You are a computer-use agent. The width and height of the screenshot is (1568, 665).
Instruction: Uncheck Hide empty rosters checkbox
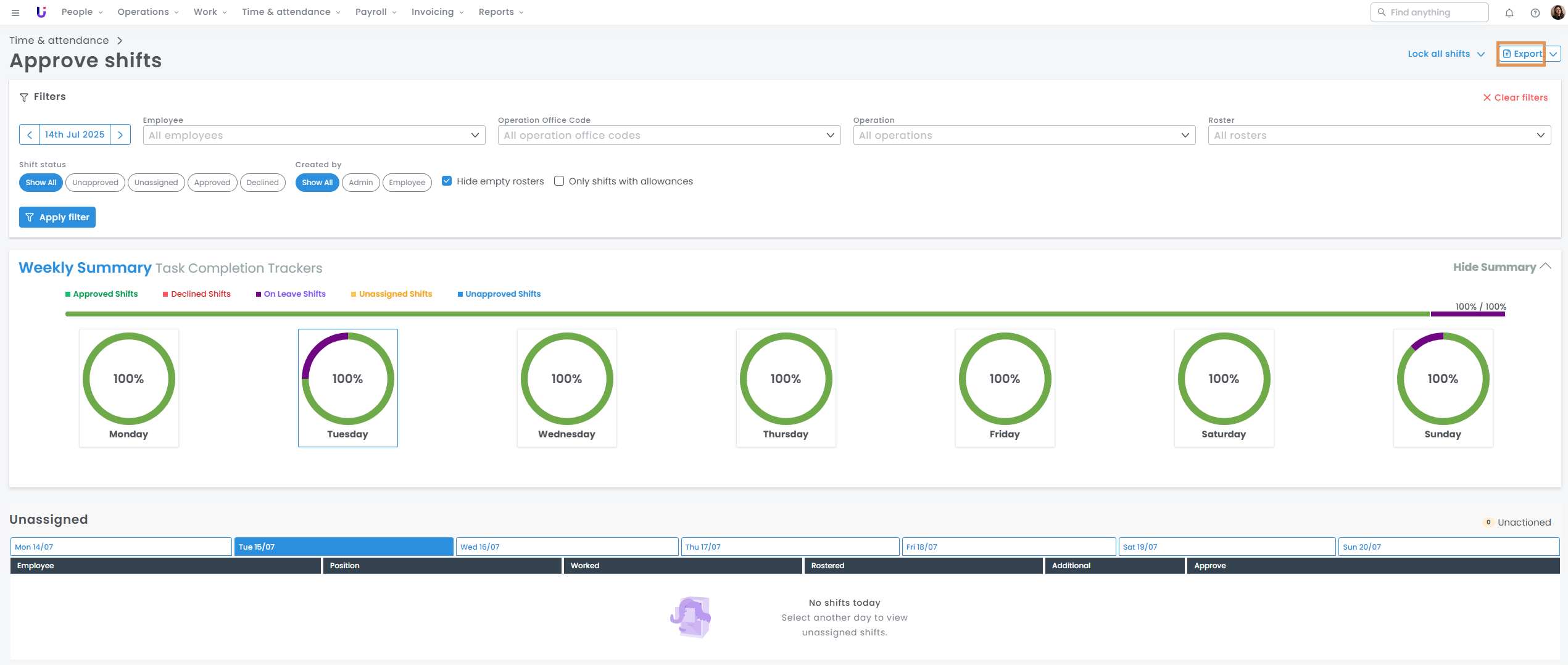coord(447,181)
